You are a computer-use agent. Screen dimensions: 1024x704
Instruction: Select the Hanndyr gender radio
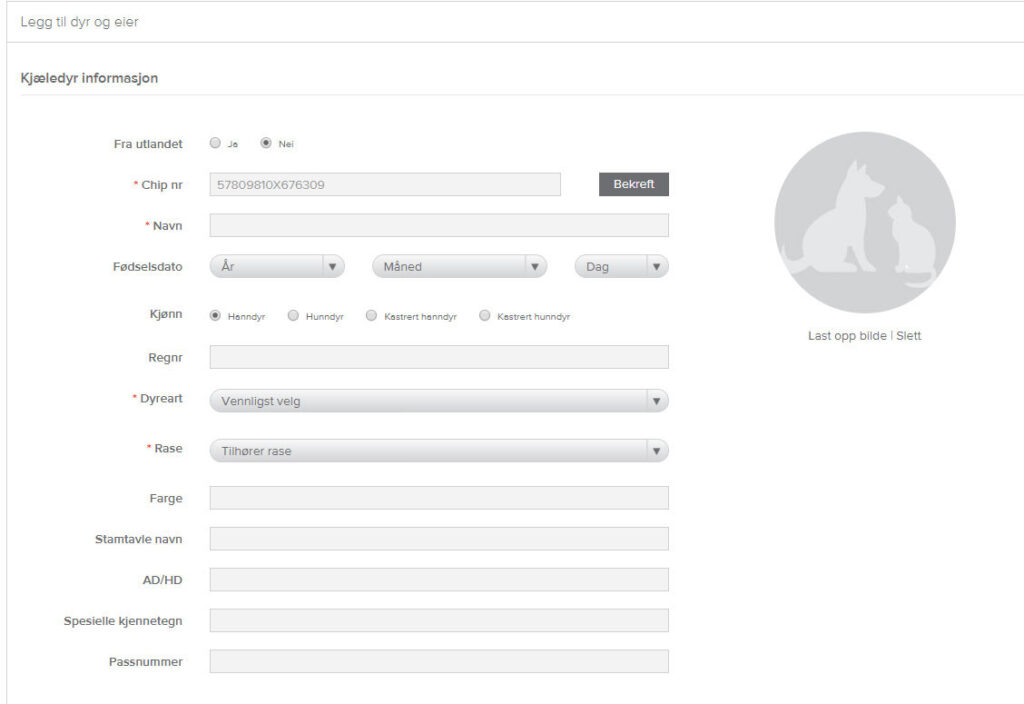(x=215, y=315)
